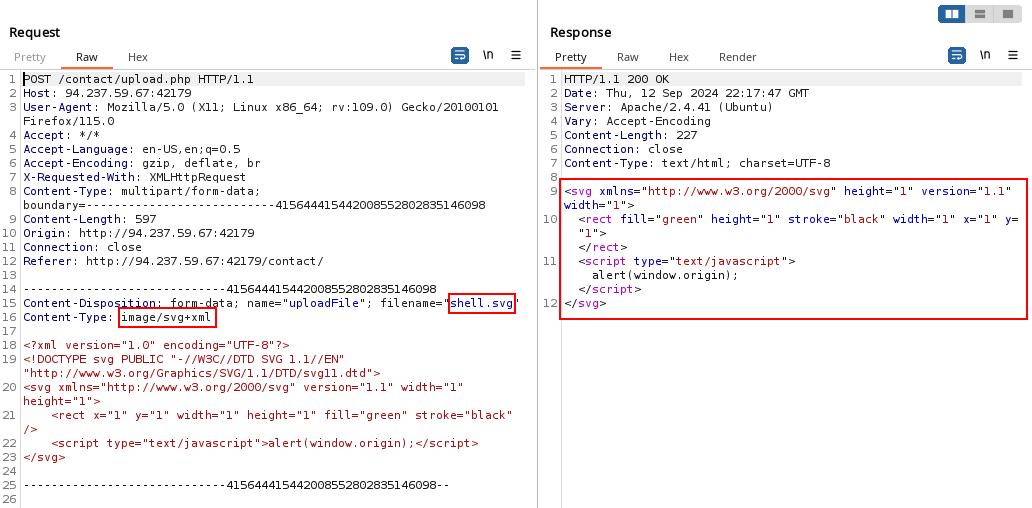Click the DOCTYPE svg PUBLIC line
The image size is (1032, 508).
(x=201, y=367)
